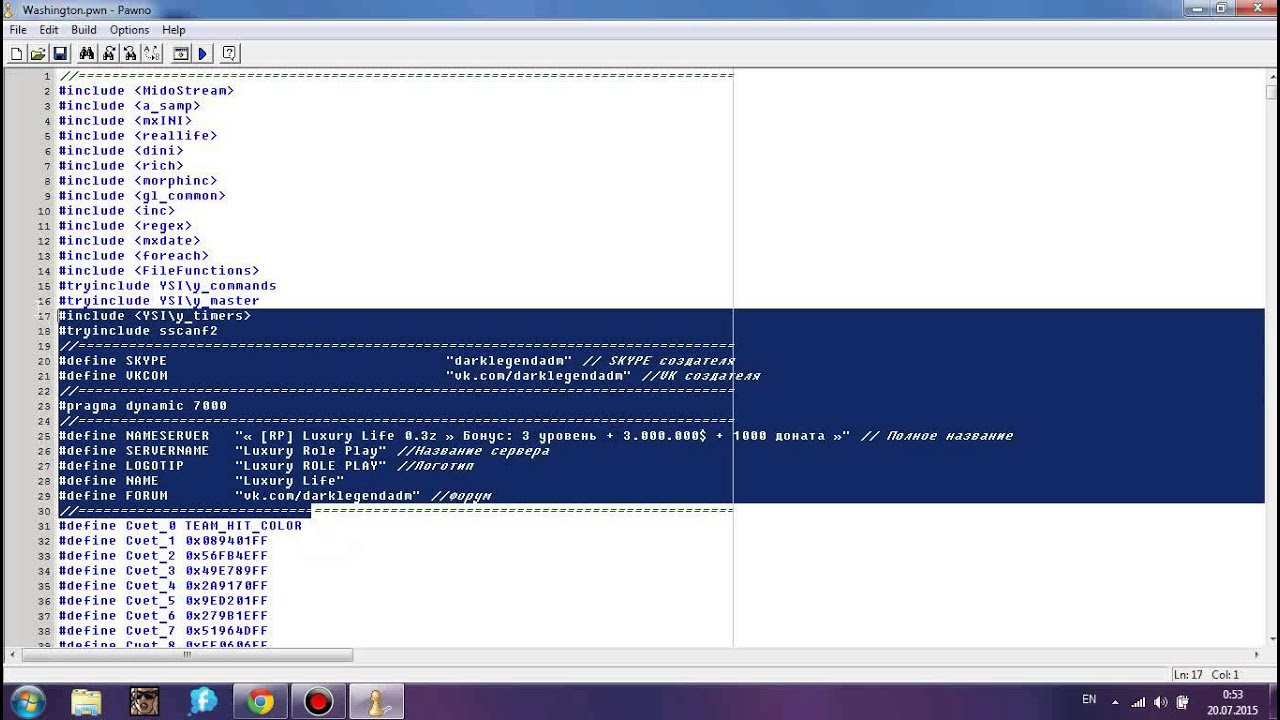This screenshot has width=1280, height=720.
Task: Click the line '#include <regex>'
Action: 125,226
